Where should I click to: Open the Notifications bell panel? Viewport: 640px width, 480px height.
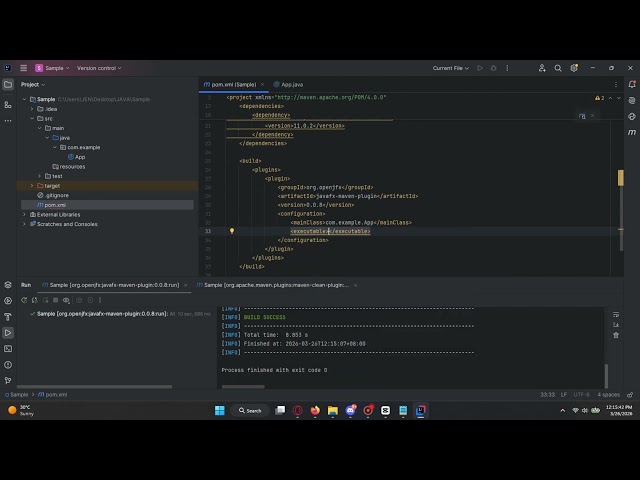(632, 84)
